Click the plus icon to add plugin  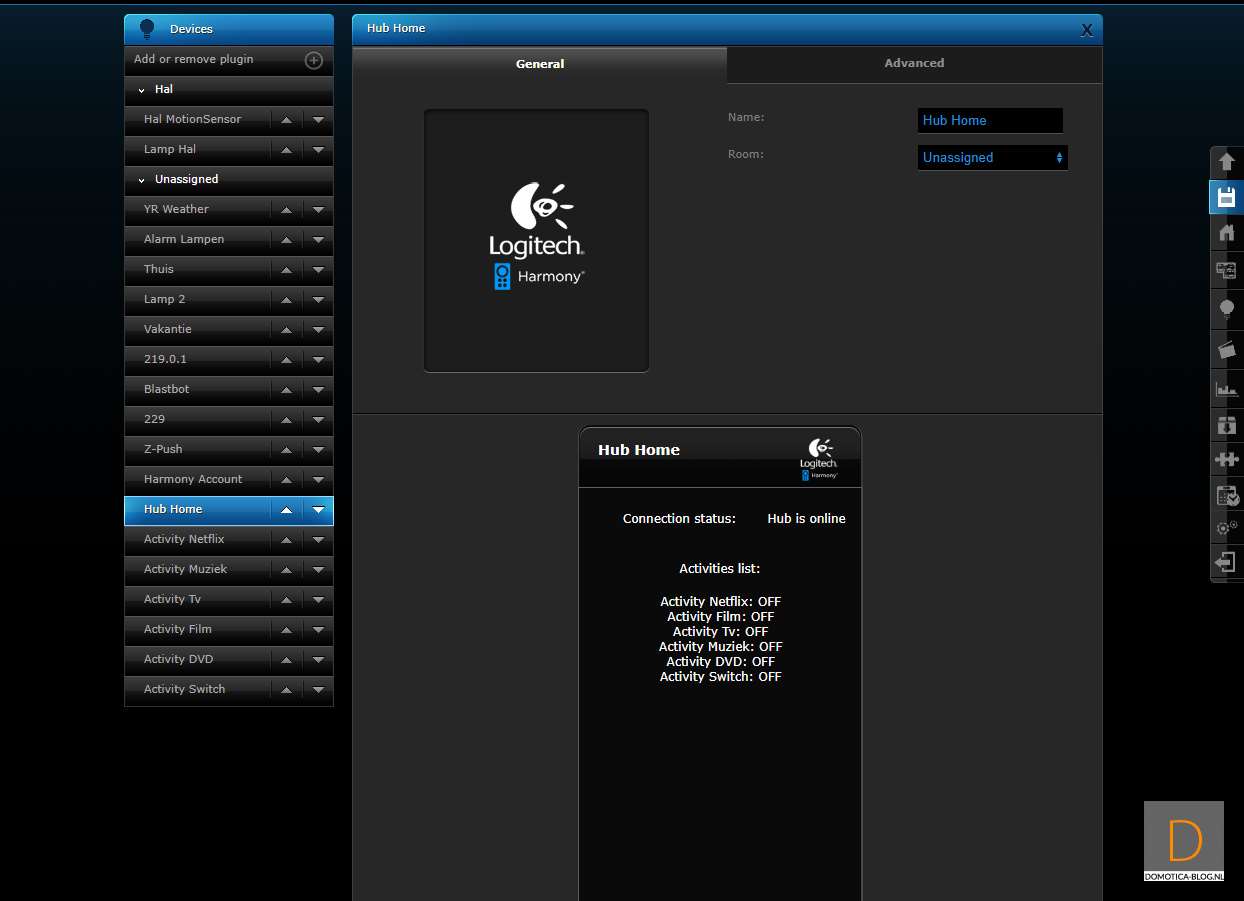tap(313, 60)
